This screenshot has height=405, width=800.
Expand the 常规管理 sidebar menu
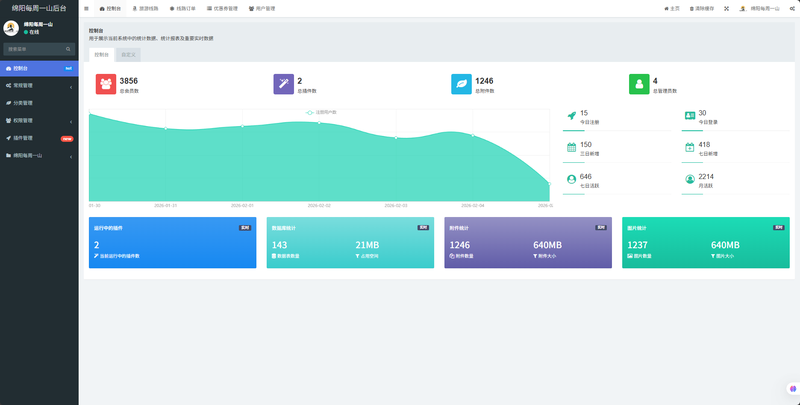[39, 86]
